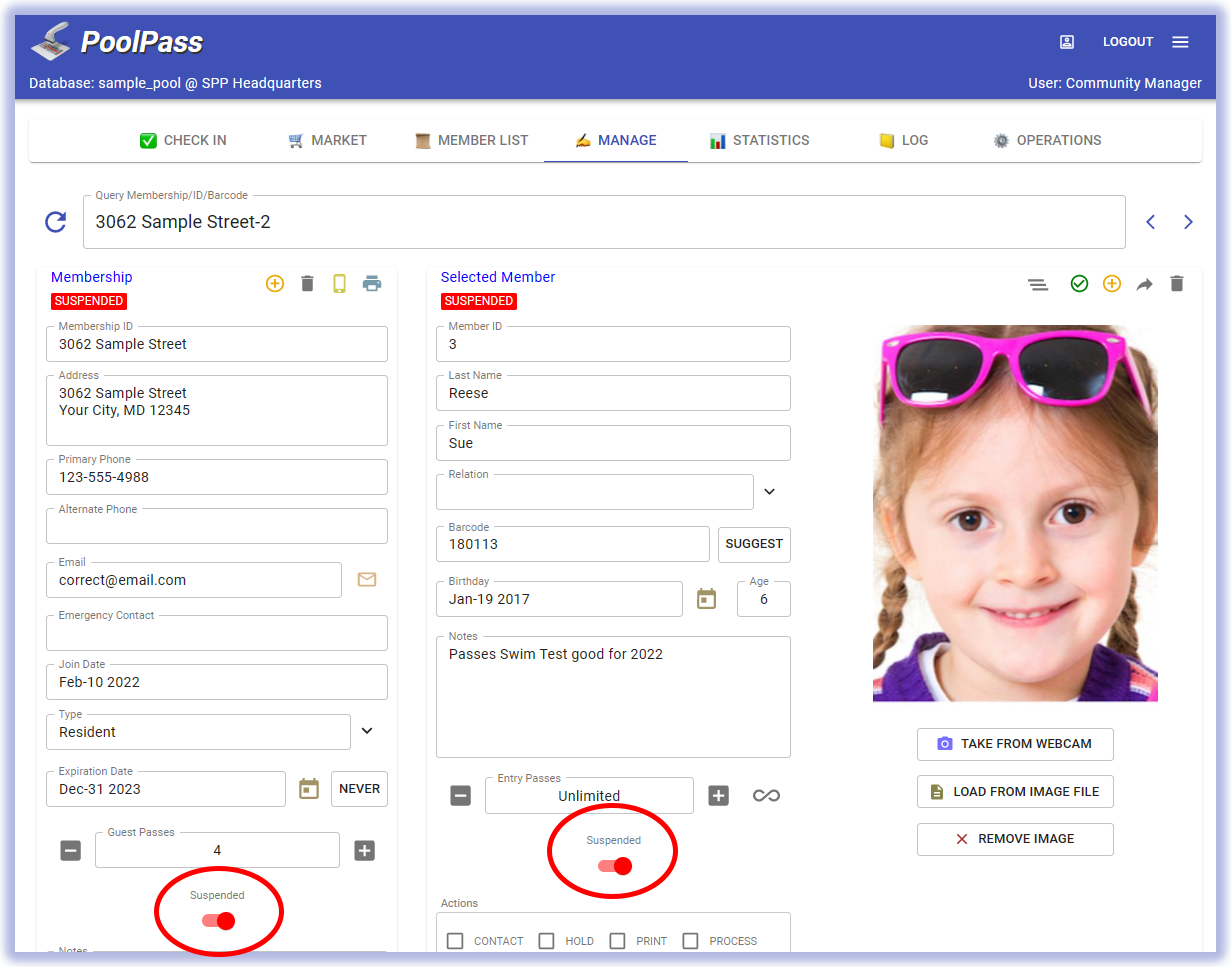Image resolution: width=1231 pixels, height=967 pixels.
Task: Toggle Membership Suspended switch
Action: coord(218,920)
